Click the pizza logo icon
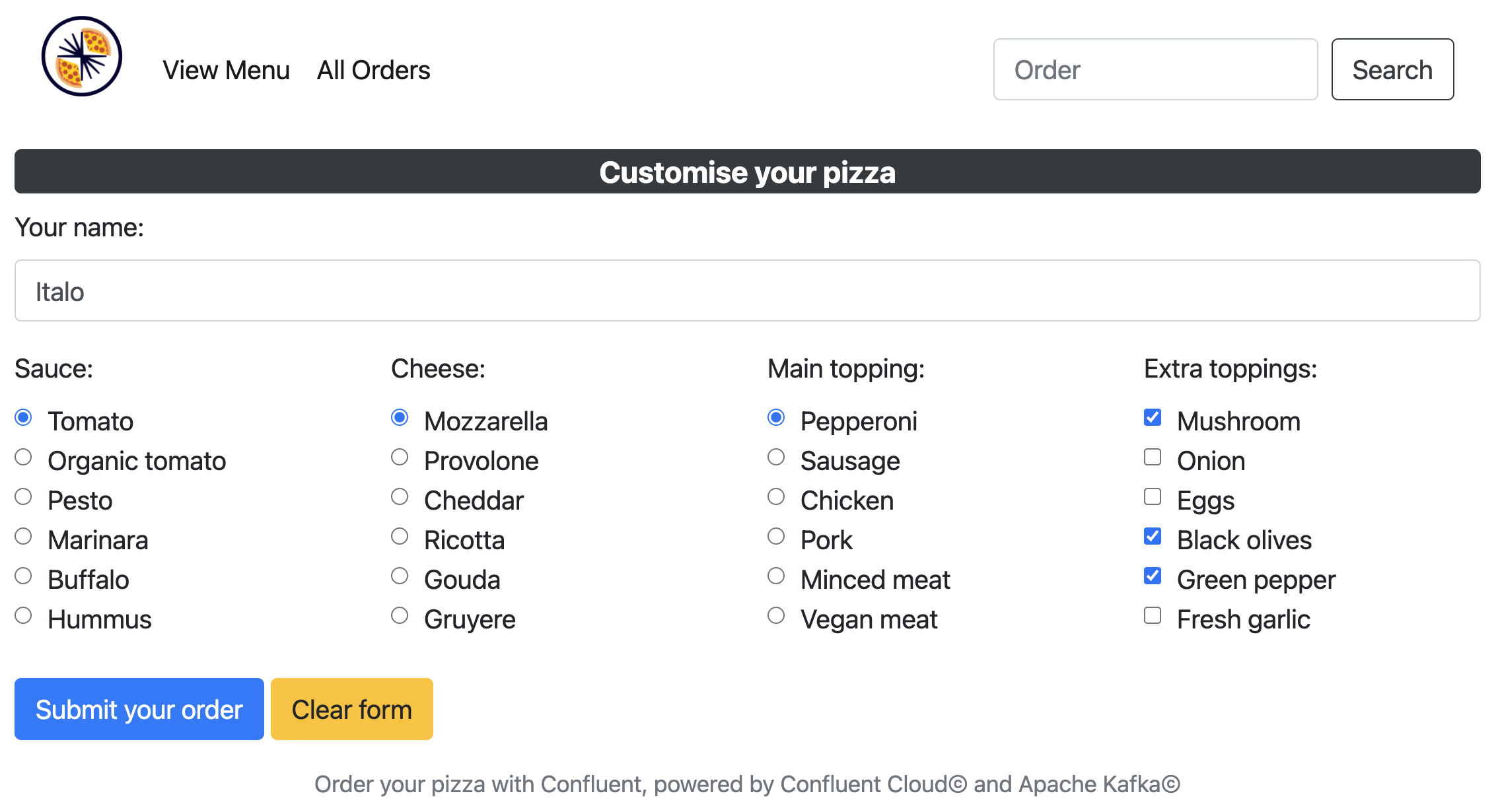The image size is (1498, 812). [82, 56]
